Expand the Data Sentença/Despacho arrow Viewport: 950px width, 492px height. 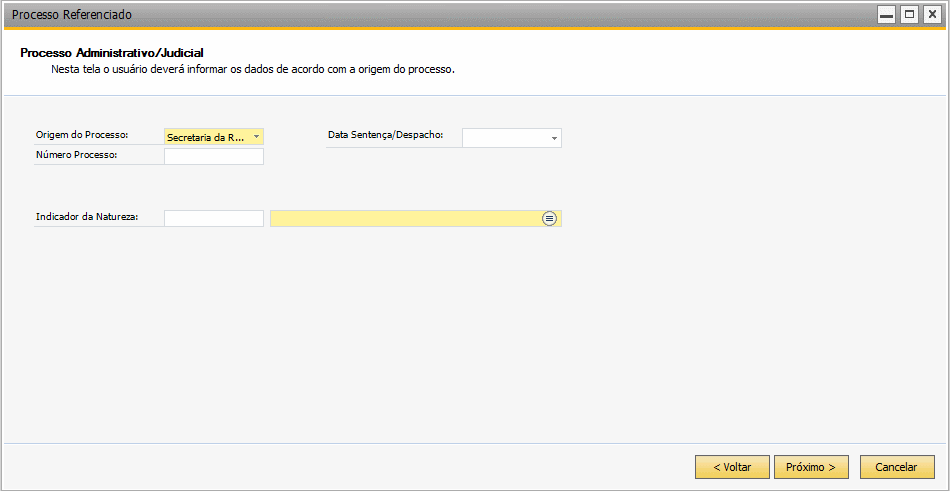(x=554, y=139)
